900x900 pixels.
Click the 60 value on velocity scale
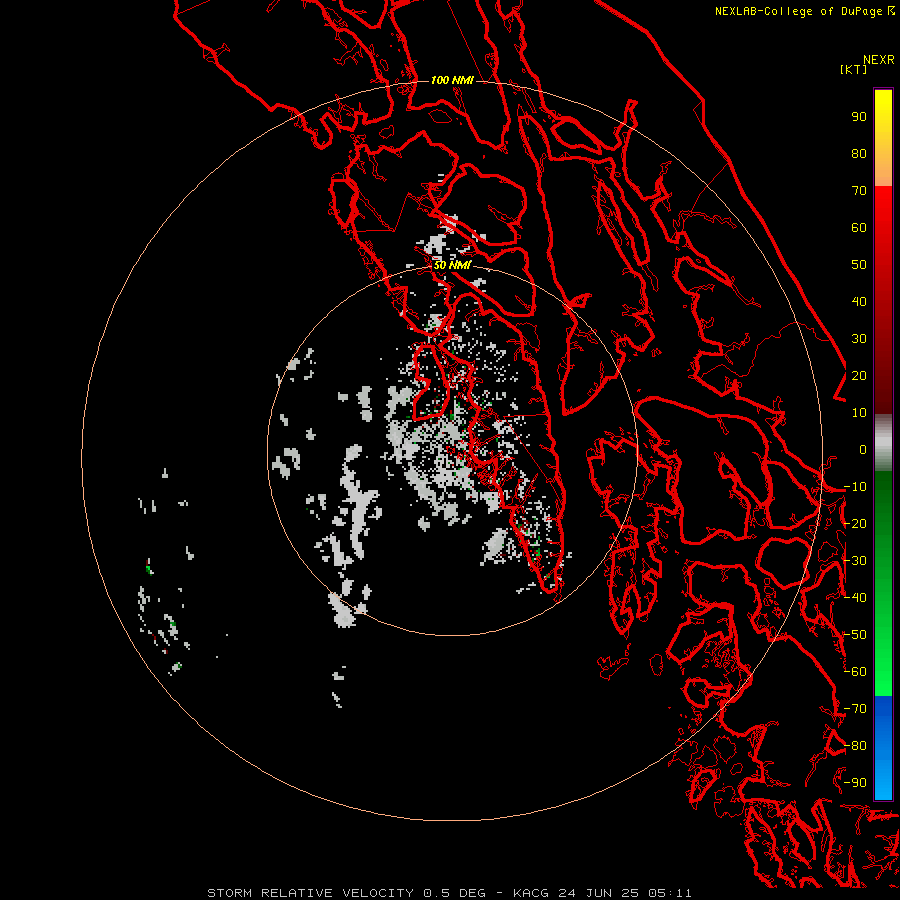pos(859,228)
